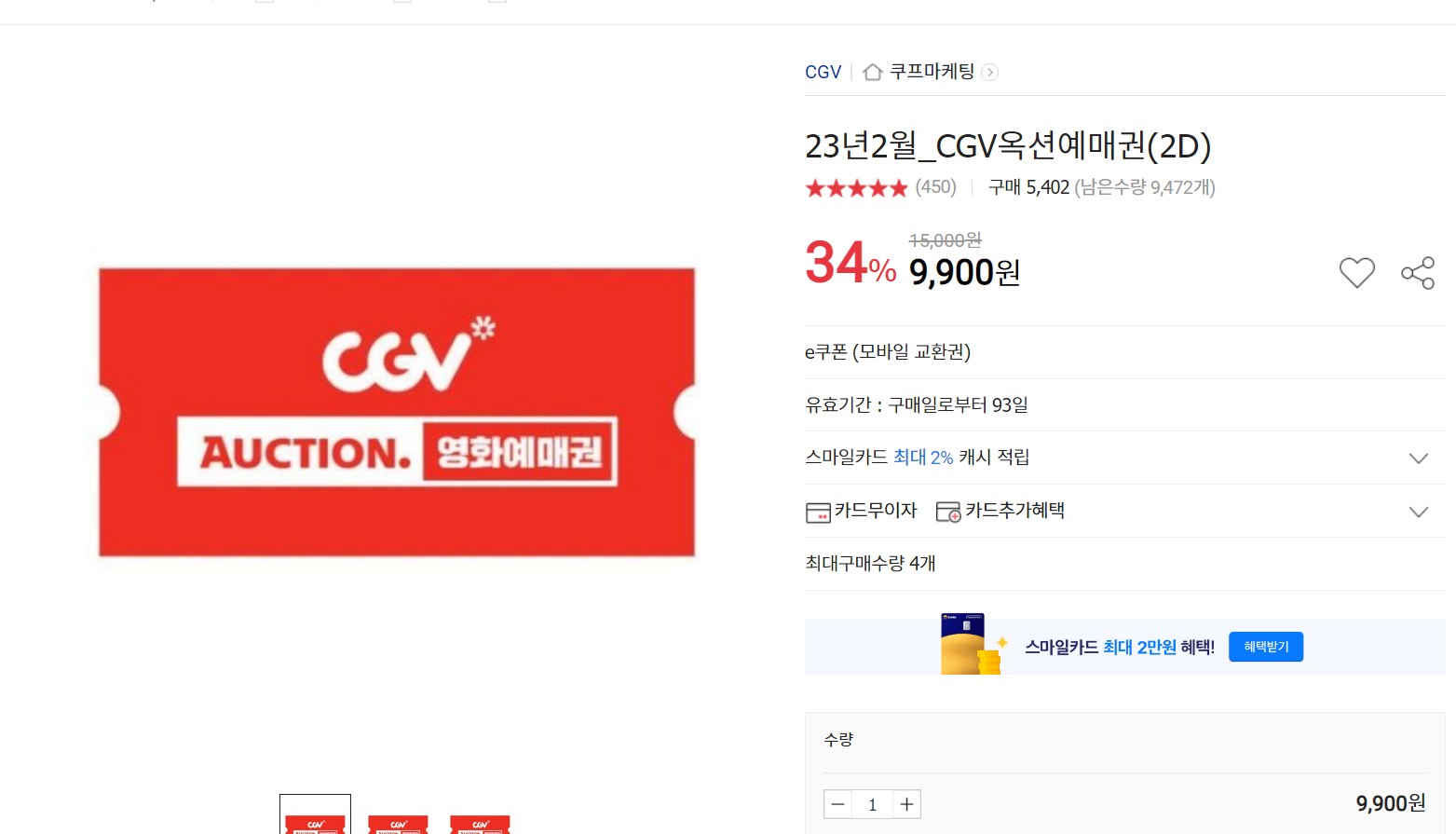Click the home icon beside 쿠프마케팅
Image resolution: width=1456 pixels, height=834 pixels.
coord(873,72)
